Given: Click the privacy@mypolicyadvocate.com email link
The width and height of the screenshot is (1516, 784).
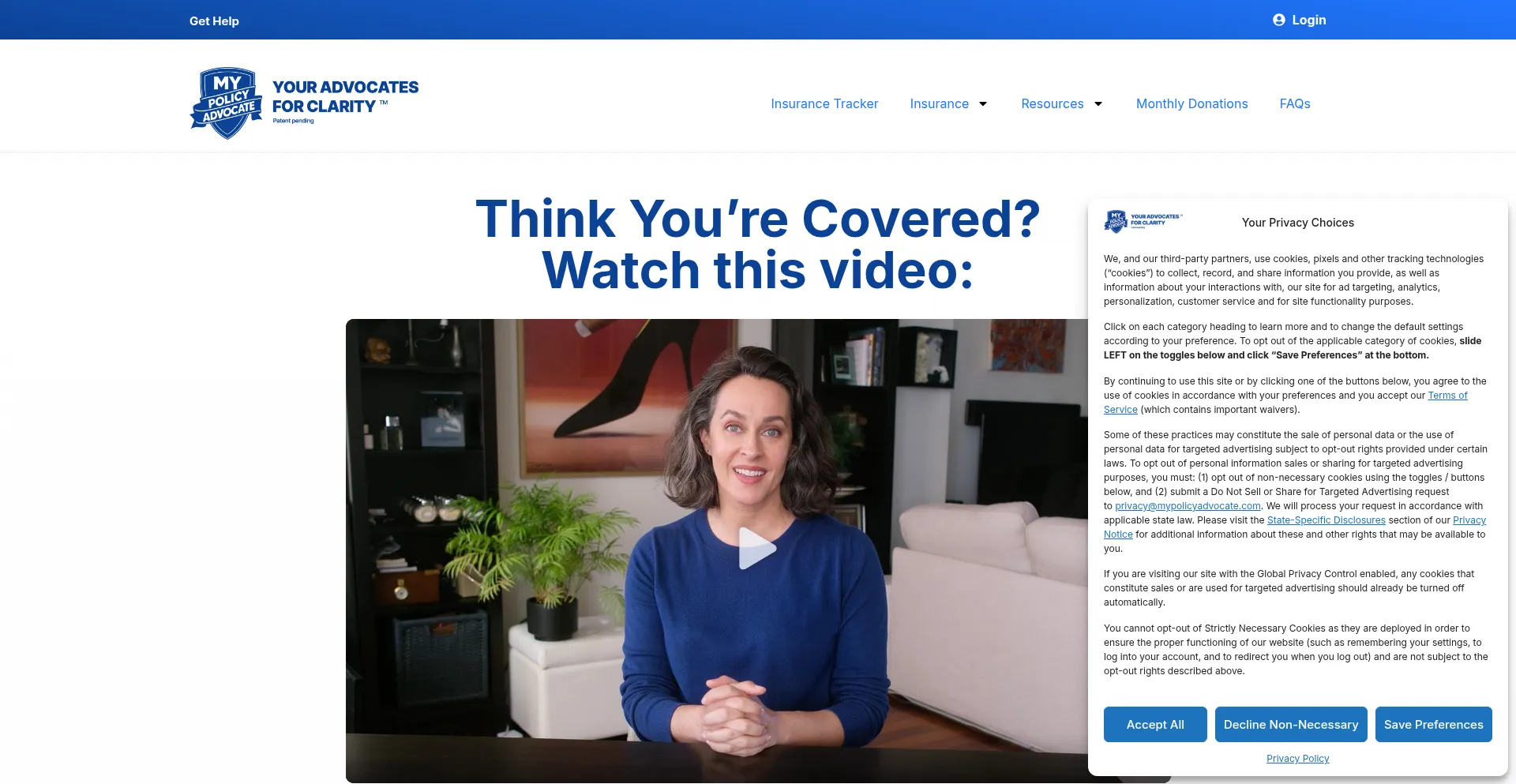Looking at the screenshot, I should tap(1187, 505).
